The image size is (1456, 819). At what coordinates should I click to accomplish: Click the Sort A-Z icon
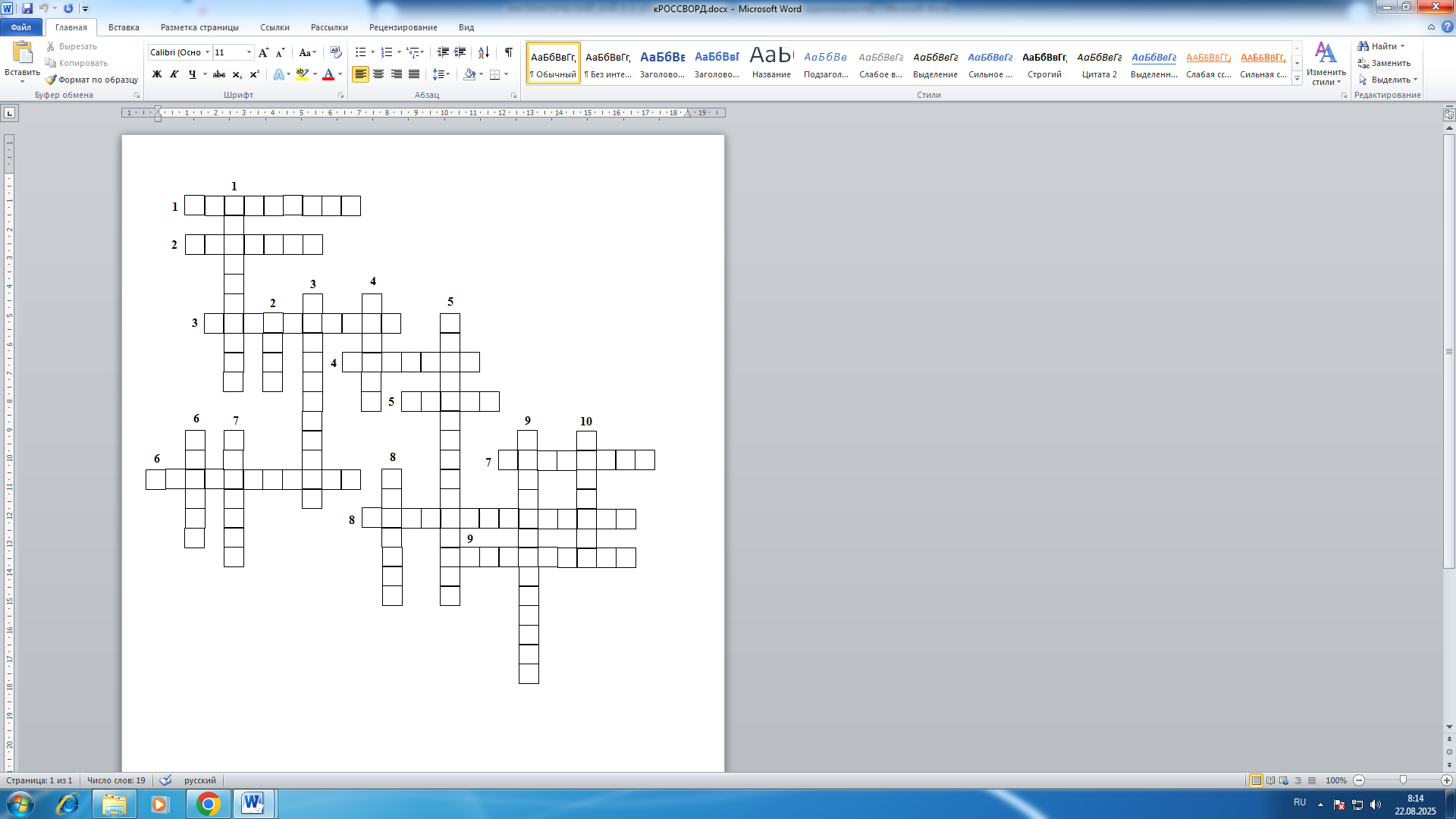(x=483, y=52)
